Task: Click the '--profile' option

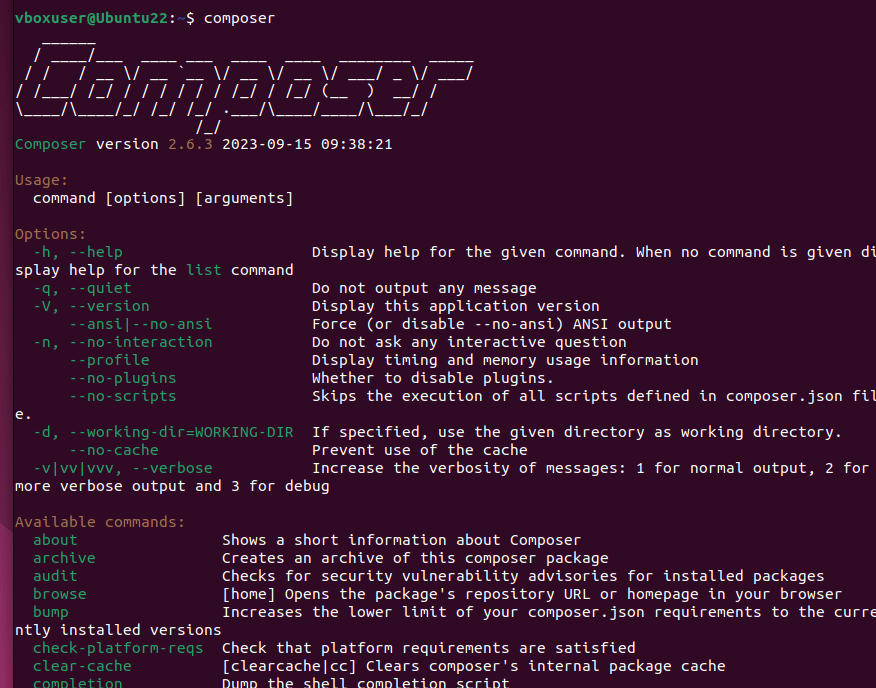Action: pyautogui.click(x=109, y=360)
